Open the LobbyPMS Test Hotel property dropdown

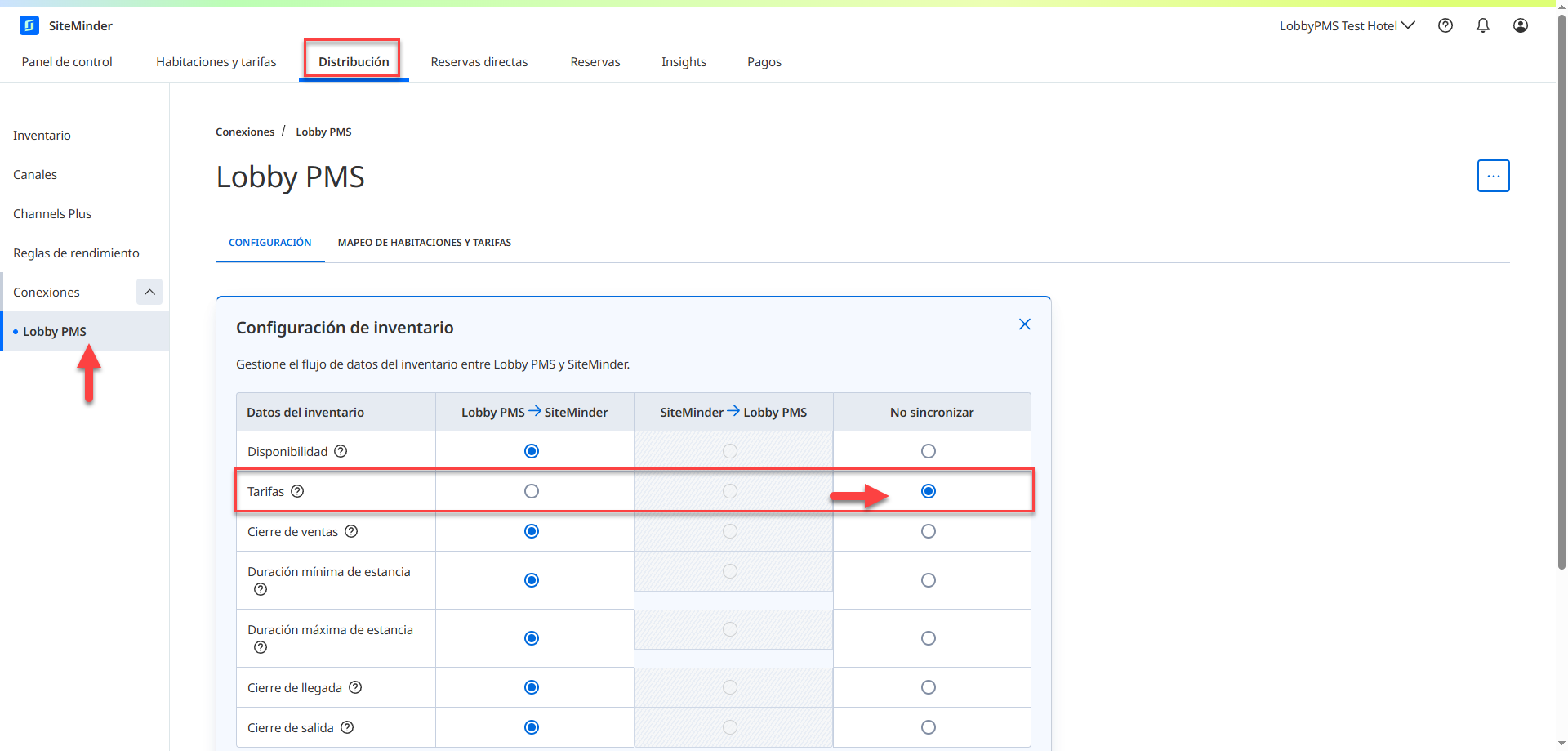coord(1347,25)
